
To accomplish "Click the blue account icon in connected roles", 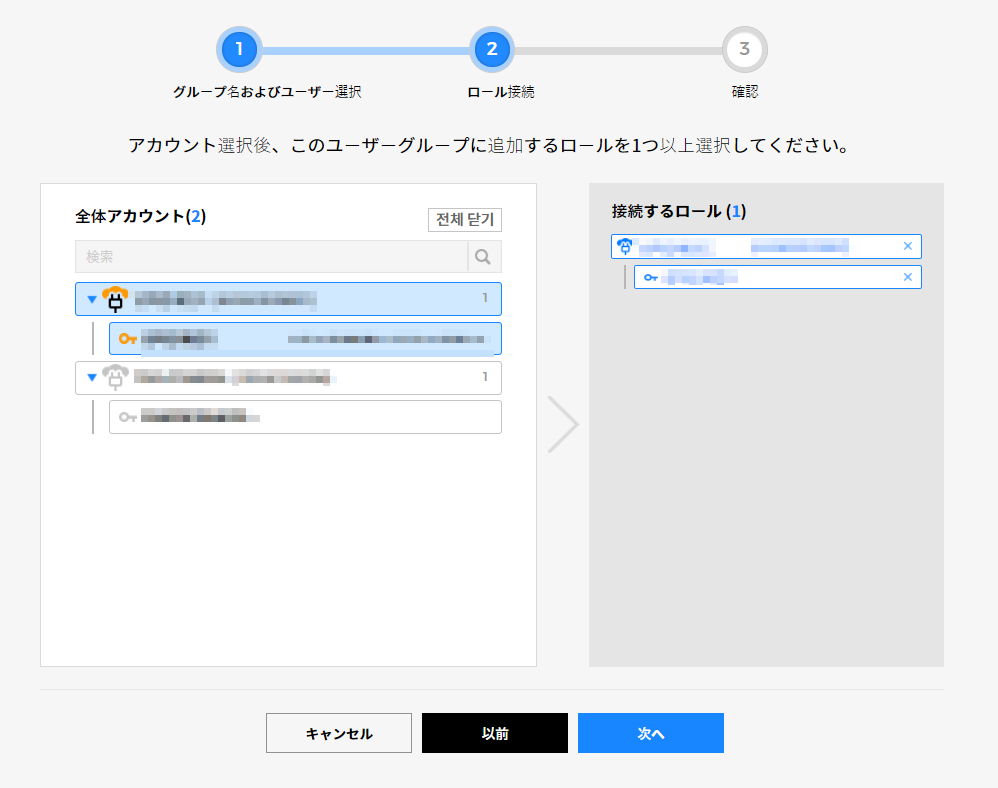I will [x=625, y=246].
